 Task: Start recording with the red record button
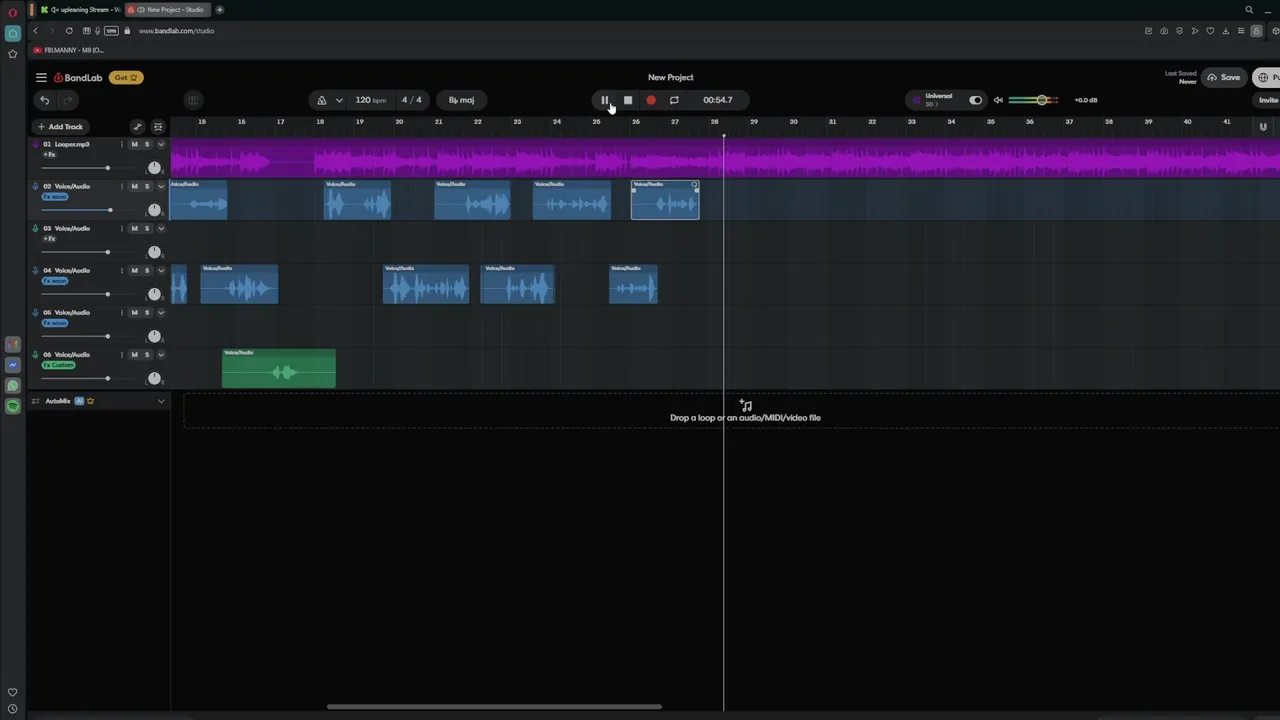coord(651,100)
